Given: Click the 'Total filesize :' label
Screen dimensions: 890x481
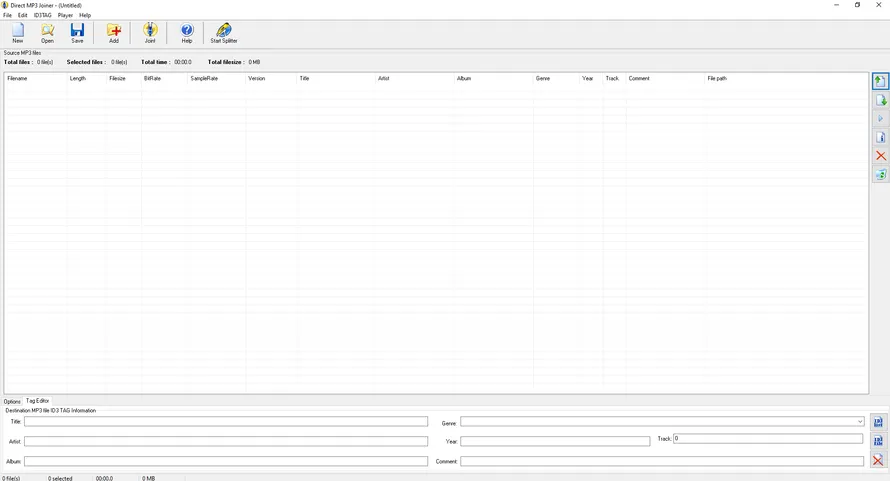Looking at the screenshot, I should (226, 62).
